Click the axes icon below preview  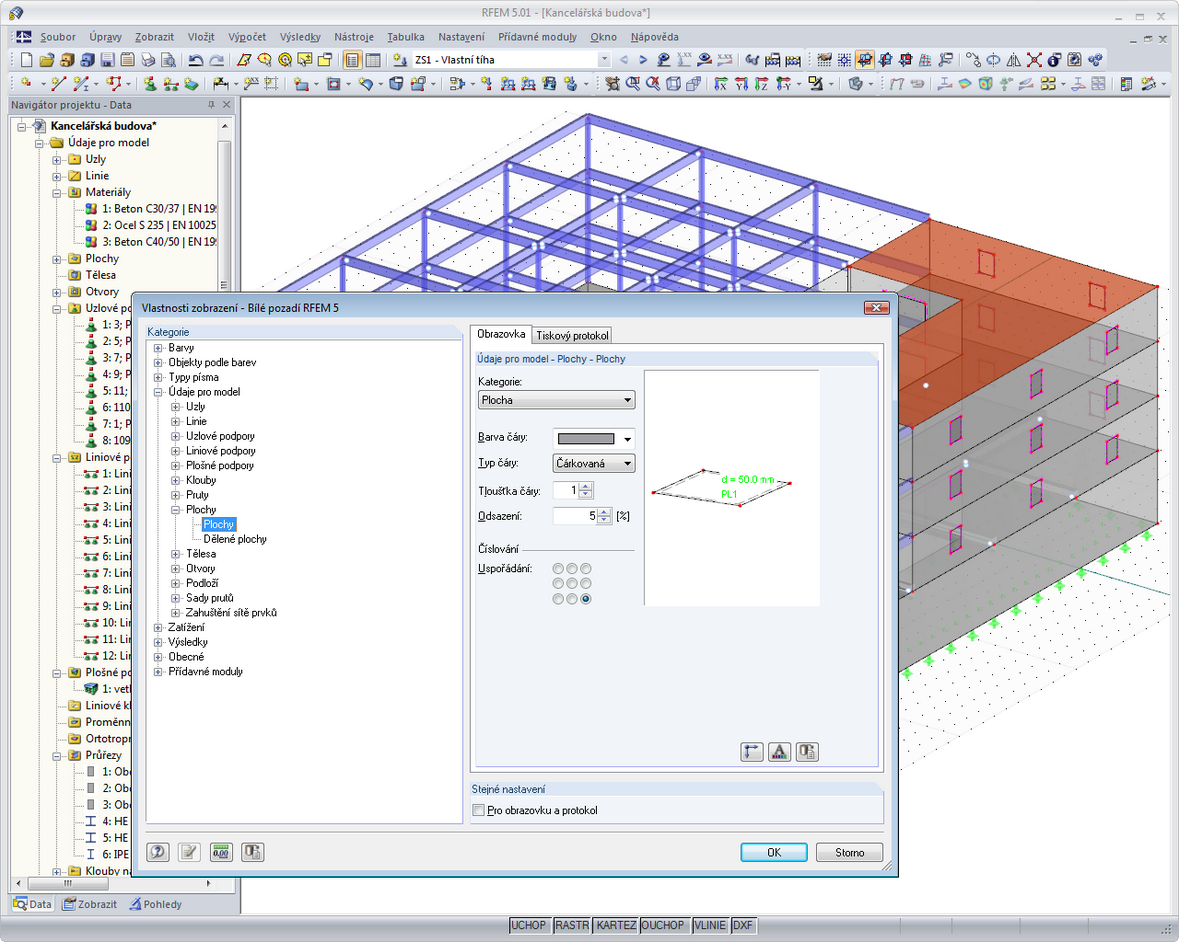coord(751,752)
